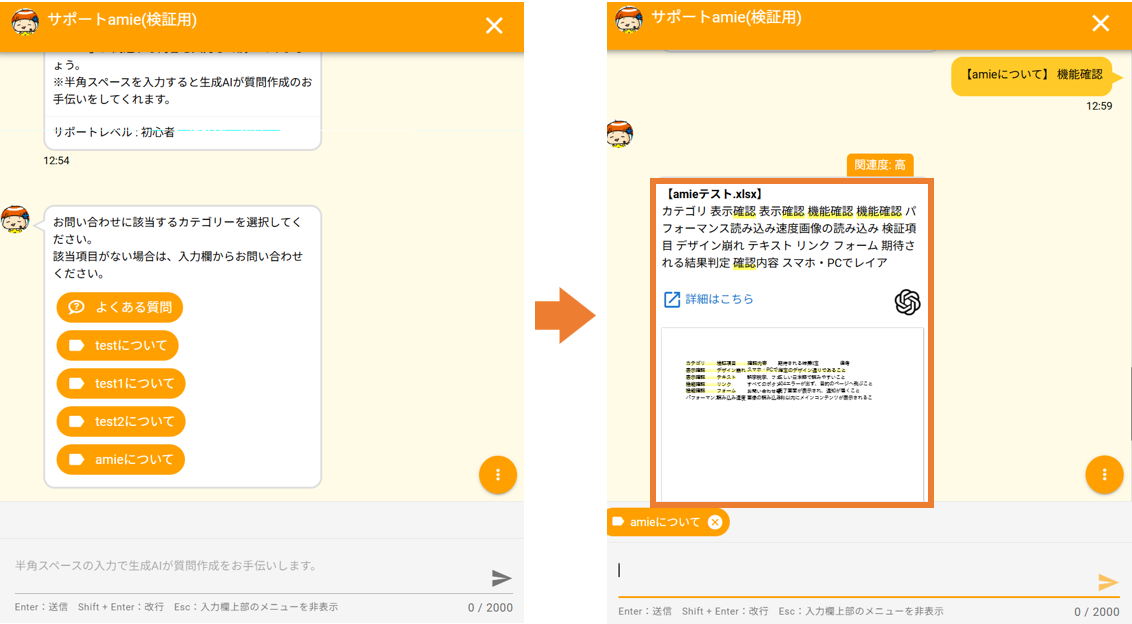1132x624 pixels.
Task: Close the left chat window with X
Action: coord(494,26)
